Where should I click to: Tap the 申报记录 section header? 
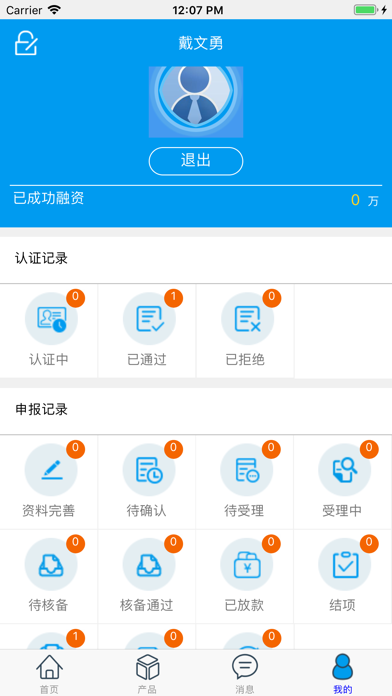click(x=41, y=410)
